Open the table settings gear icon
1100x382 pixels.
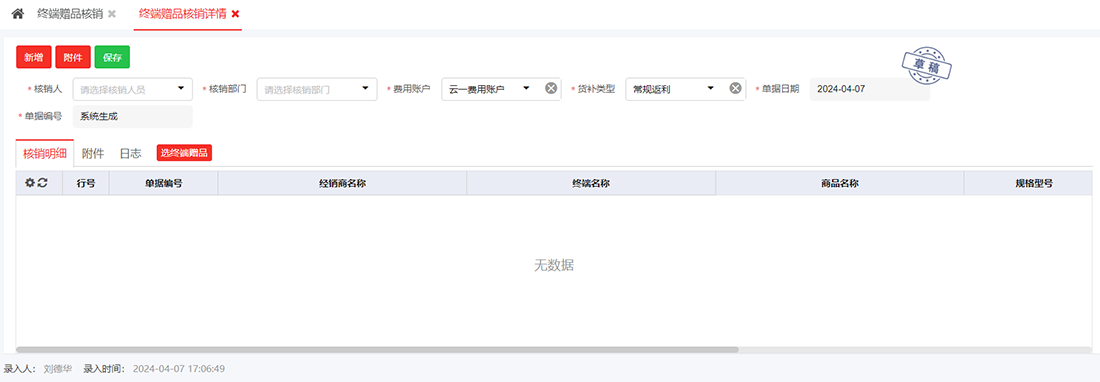pyautogui.click(x=29, y=183)
